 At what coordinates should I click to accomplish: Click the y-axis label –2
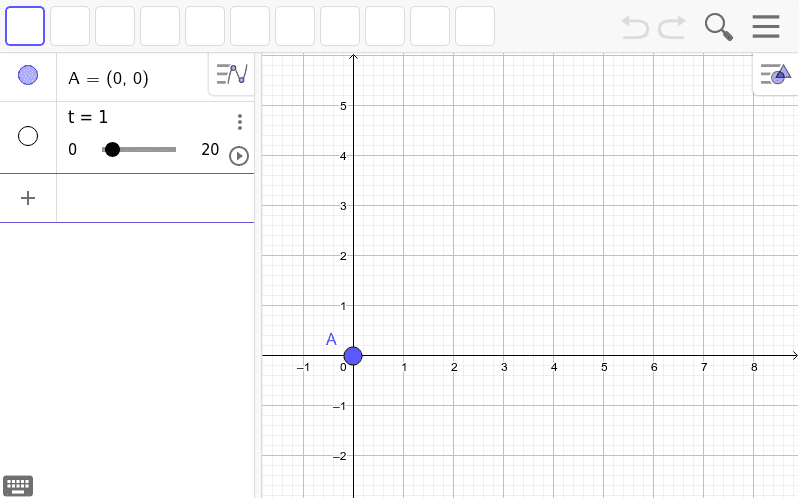(x=339, y=456)
